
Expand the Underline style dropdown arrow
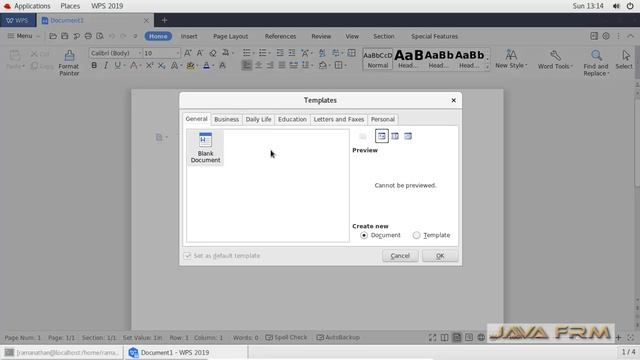[124, 66]
